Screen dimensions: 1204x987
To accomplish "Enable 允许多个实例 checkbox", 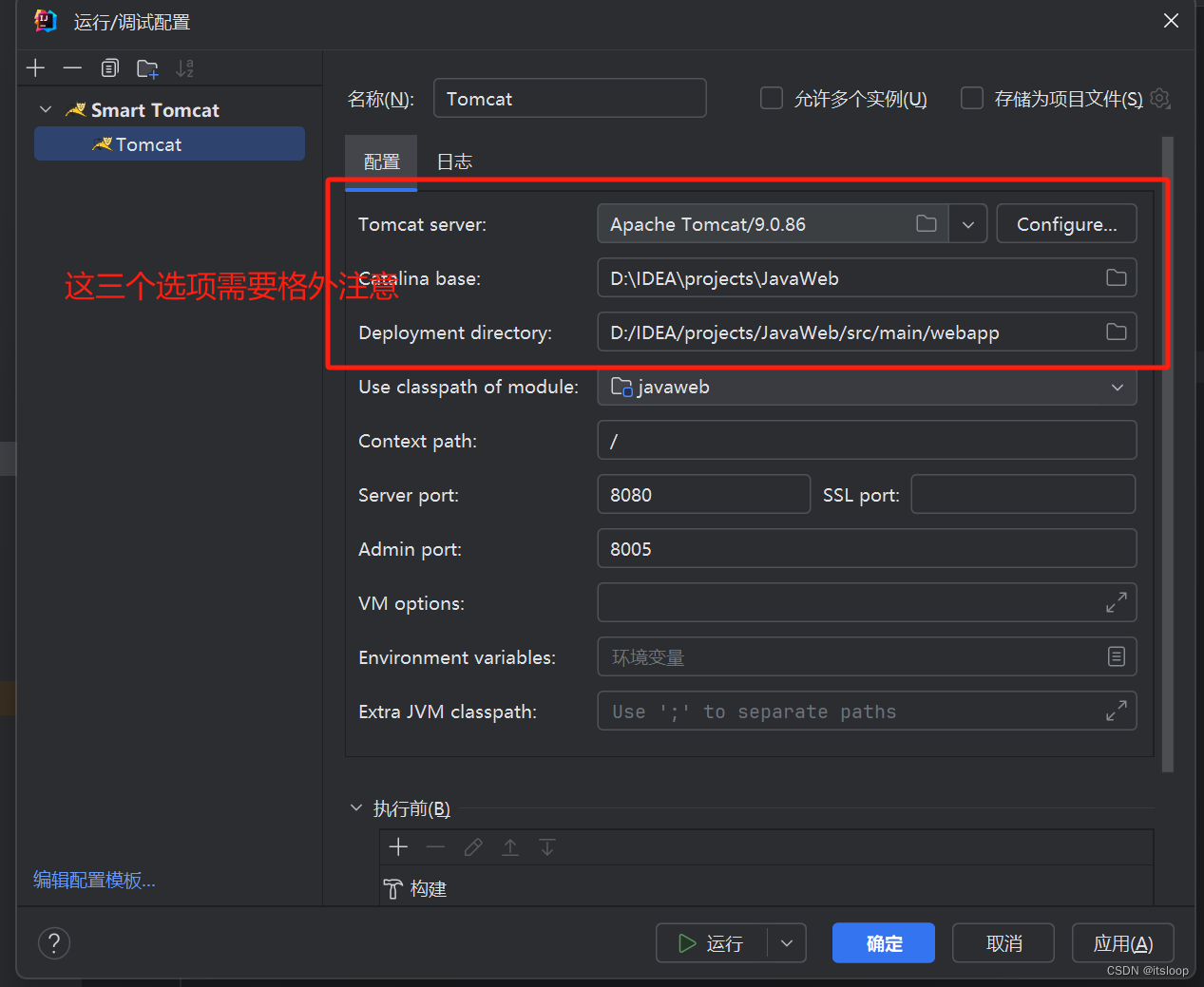I will (772, 98).
